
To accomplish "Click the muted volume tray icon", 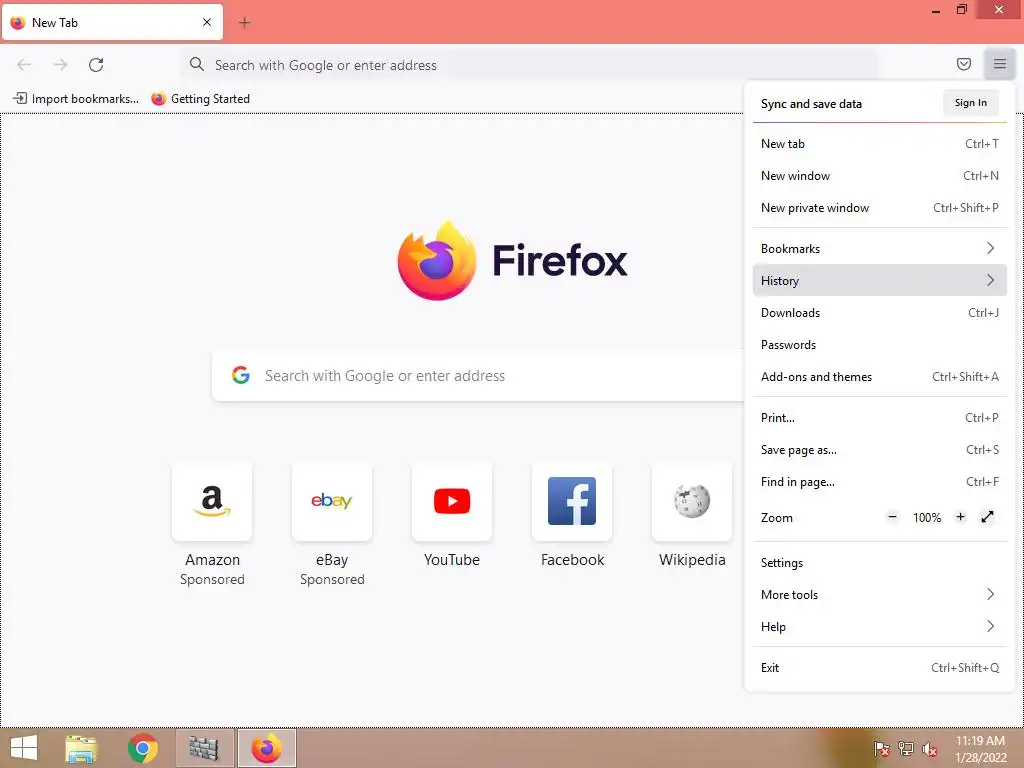I will point(930,749).
